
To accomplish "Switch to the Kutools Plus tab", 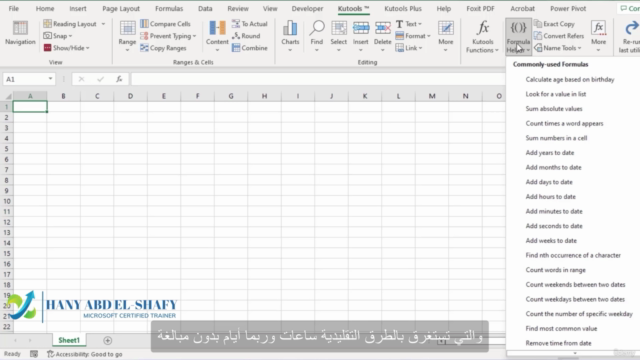I will pyautogui.click(x=403, y=9).
